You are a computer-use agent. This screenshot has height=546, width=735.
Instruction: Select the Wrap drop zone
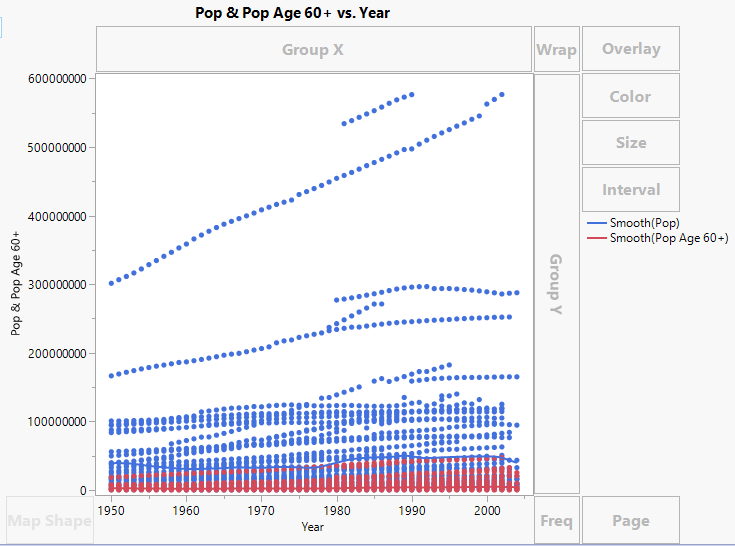[556, 49]
